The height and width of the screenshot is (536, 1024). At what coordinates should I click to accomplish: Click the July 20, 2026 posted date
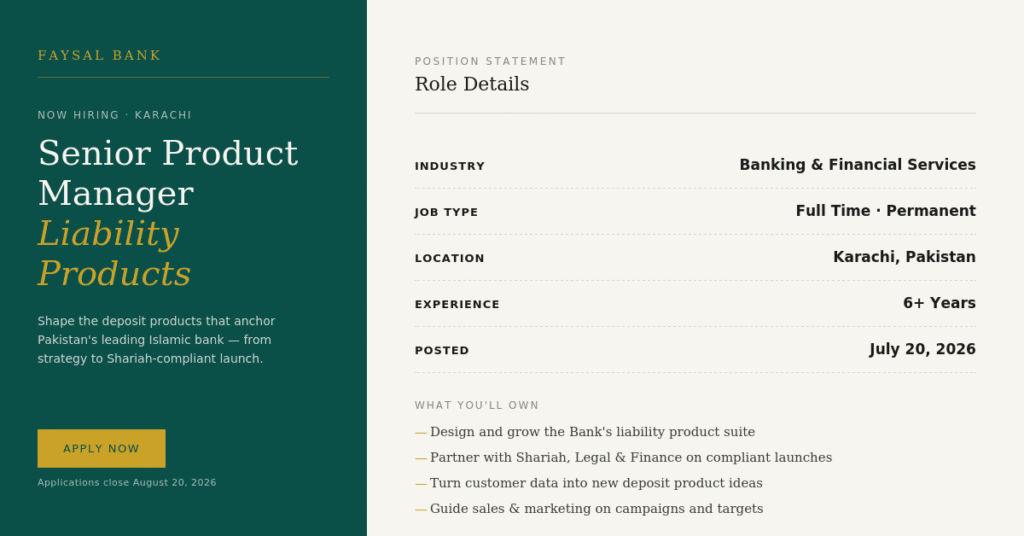(x=922, y=349)
